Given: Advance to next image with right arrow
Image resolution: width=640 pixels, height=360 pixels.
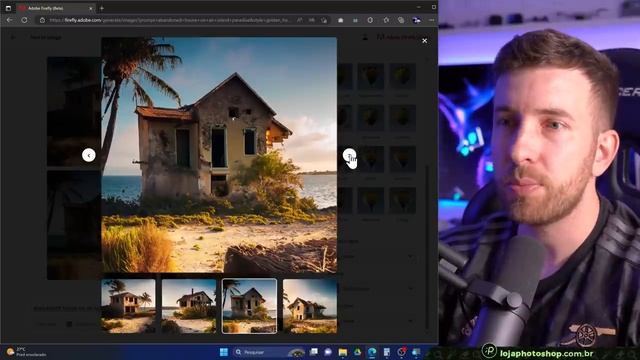Looking at the screenshot, I should 349,156.
